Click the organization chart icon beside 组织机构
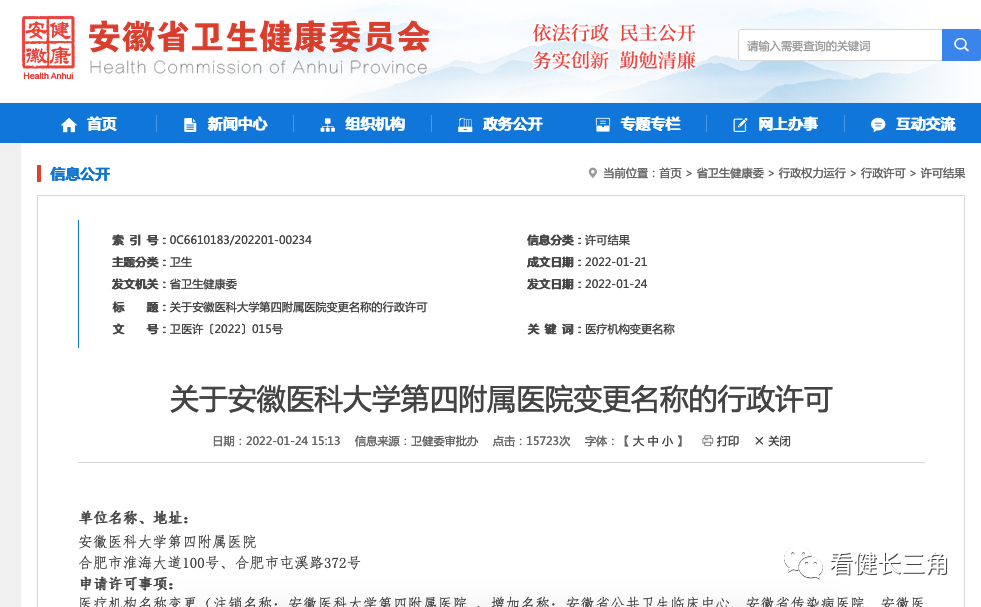The height and width of the screenshot is (607, 981). (x=327, y=125)
